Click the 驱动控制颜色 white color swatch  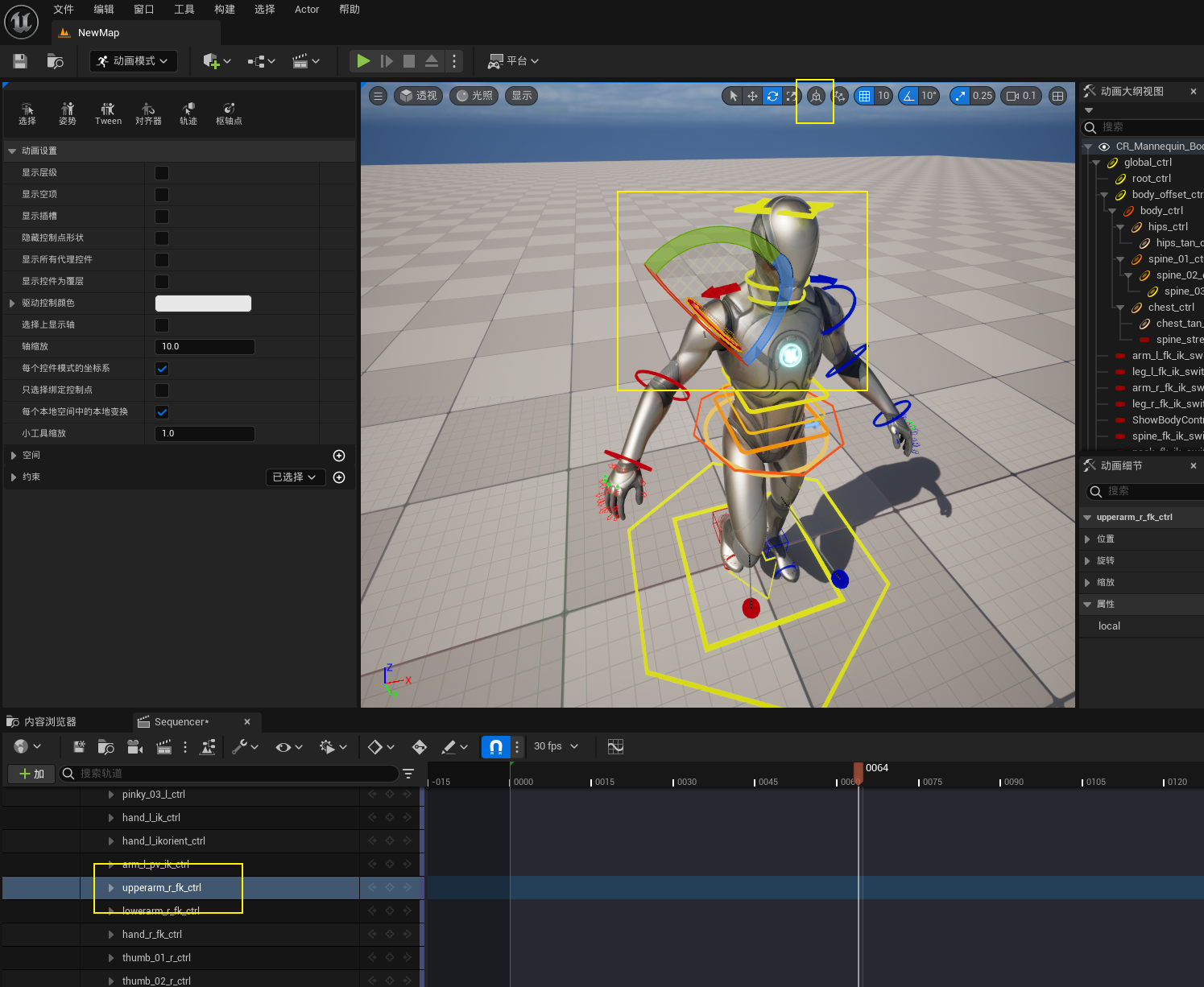[203, 304]
